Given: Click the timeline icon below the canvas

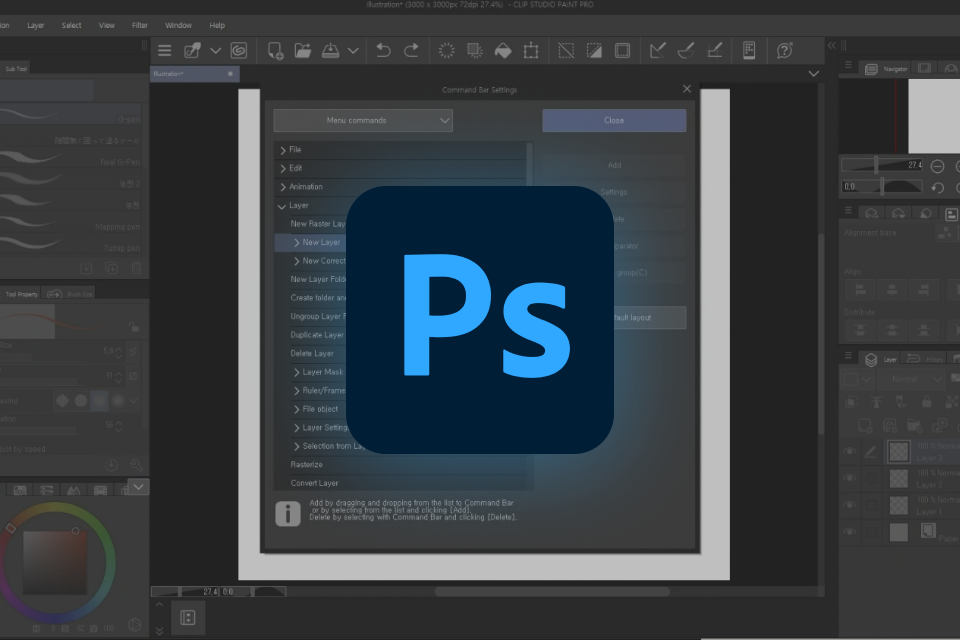Looking at the screenshot, I should tap(188, 617).
